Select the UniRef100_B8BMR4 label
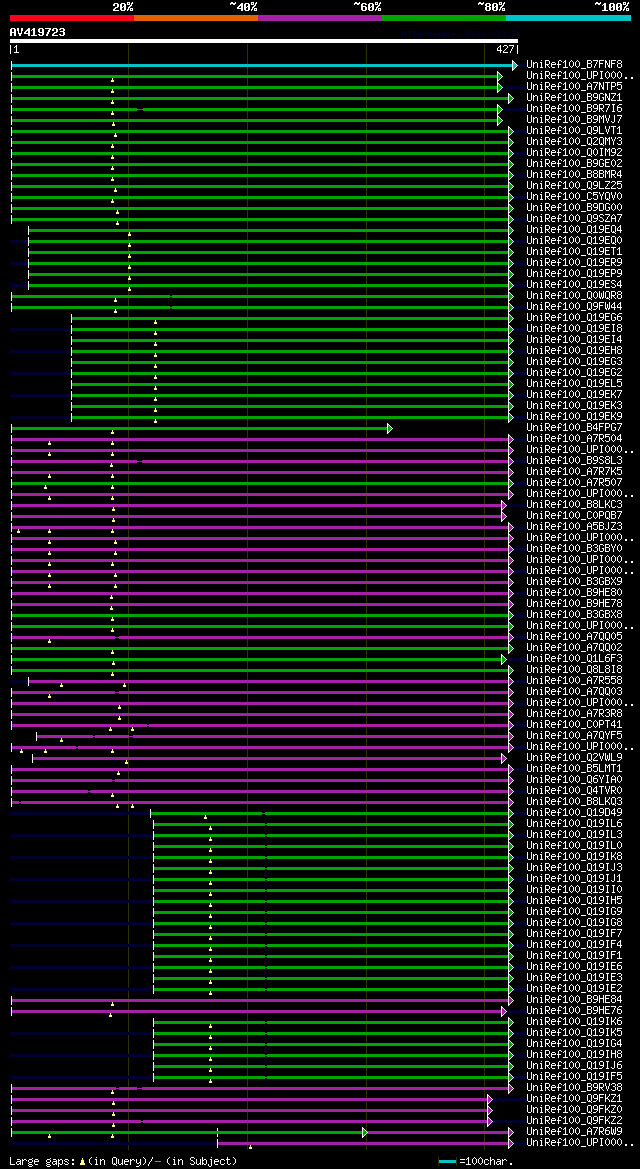 click(574, 174)
